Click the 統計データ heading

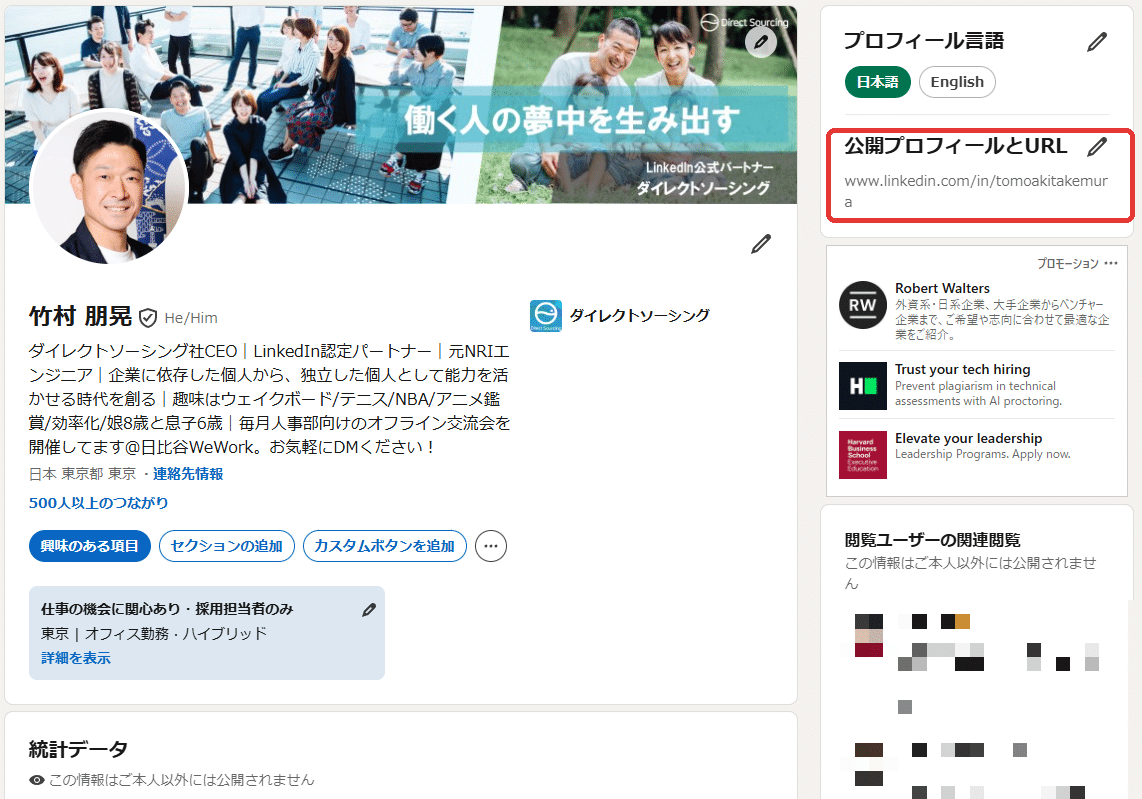79,749
